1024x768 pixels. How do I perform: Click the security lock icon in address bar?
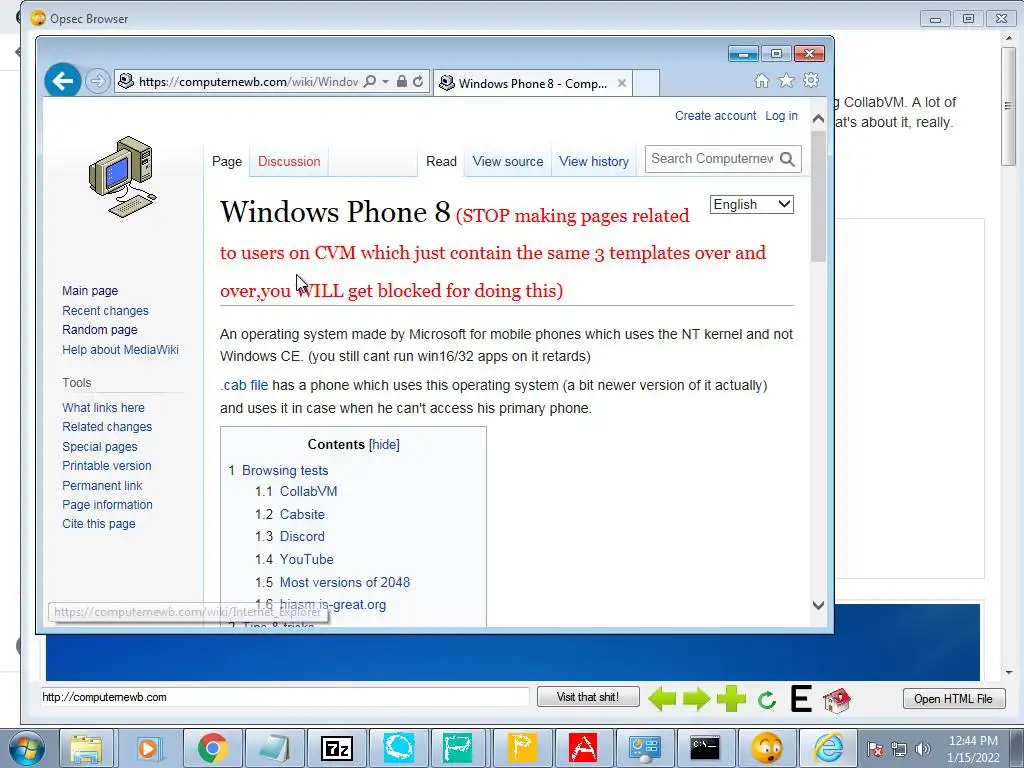402,82
